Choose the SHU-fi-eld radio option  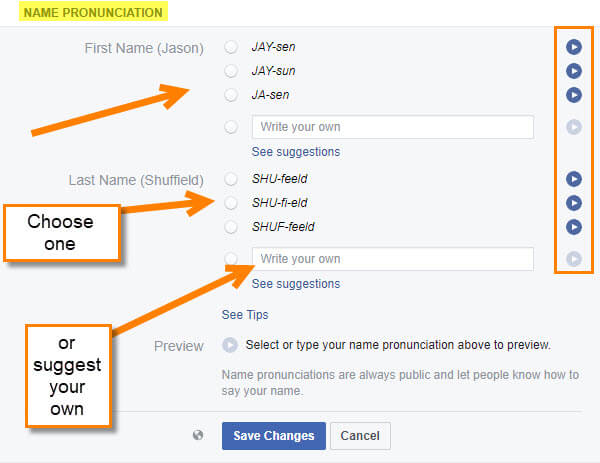231,203
